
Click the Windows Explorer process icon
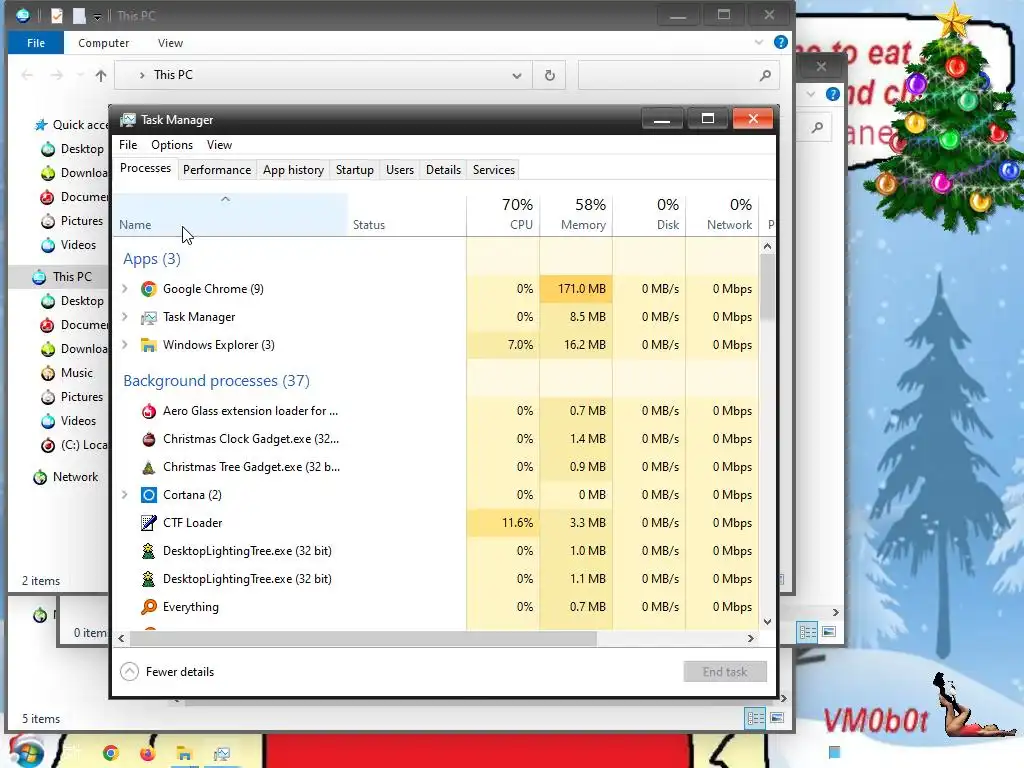tap(149, 345)
